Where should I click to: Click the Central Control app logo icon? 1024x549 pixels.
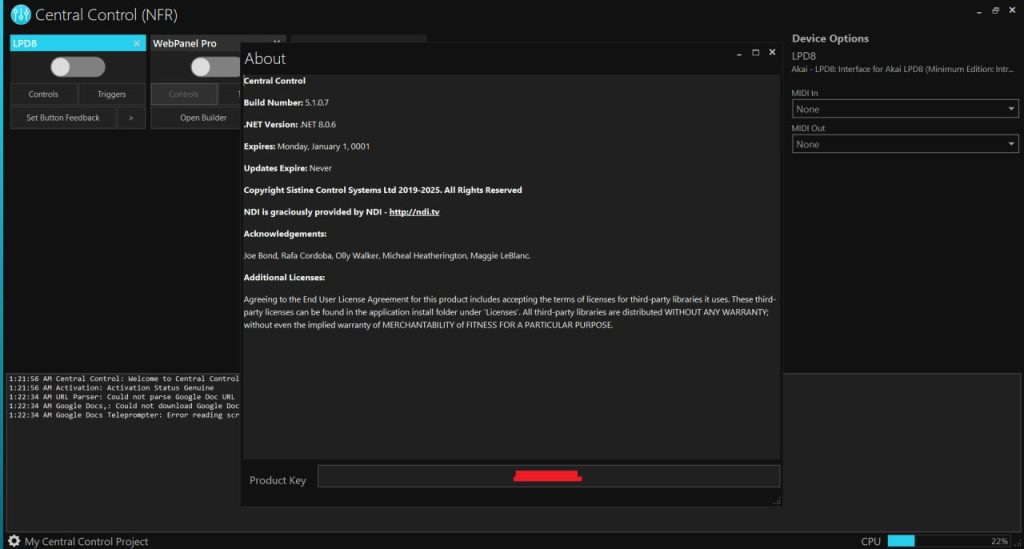(20, 14)
